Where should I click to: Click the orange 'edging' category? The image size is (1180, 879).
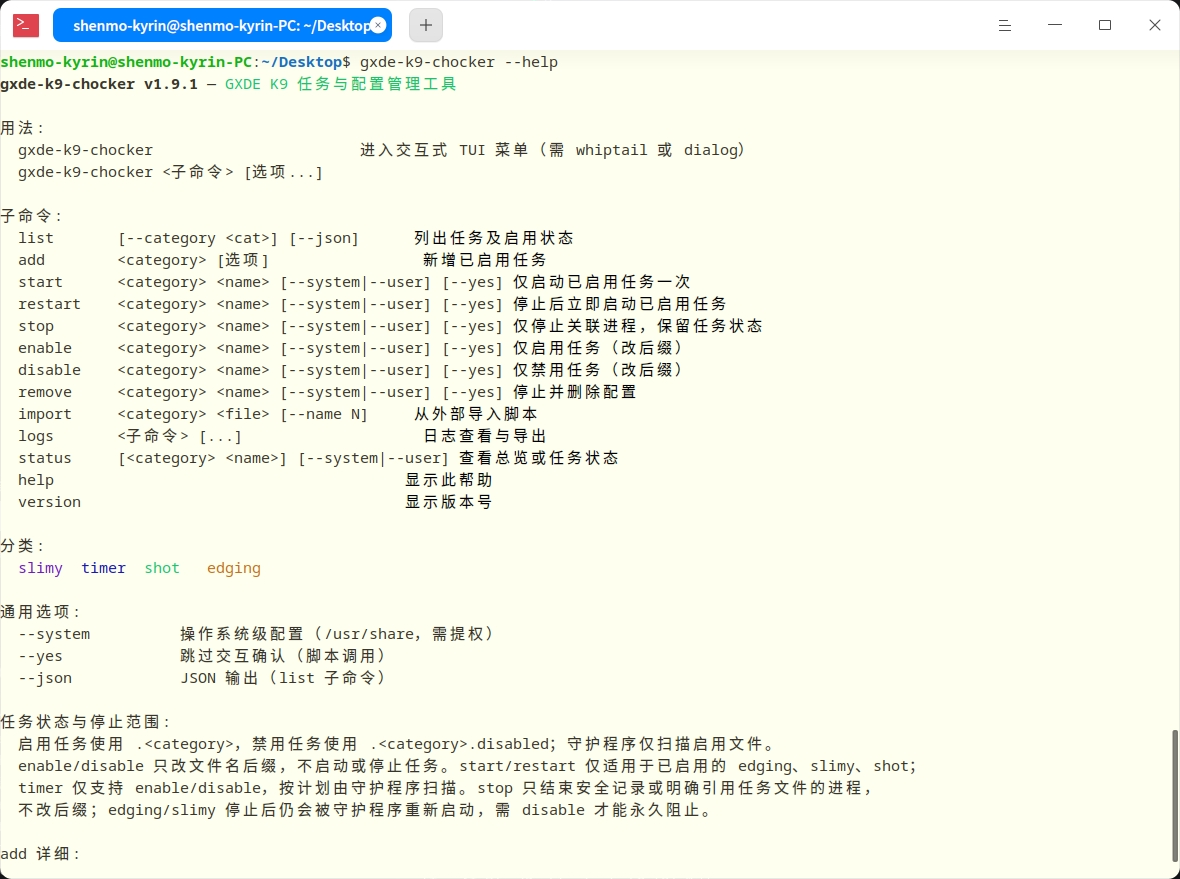click(234, 568)
